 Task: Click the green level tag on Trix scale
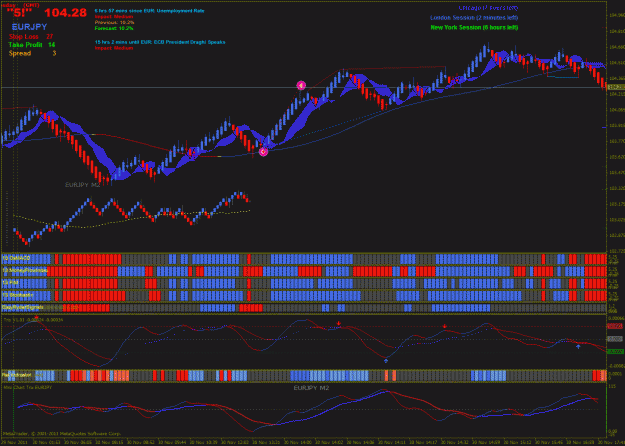click(x=615, y=352)
